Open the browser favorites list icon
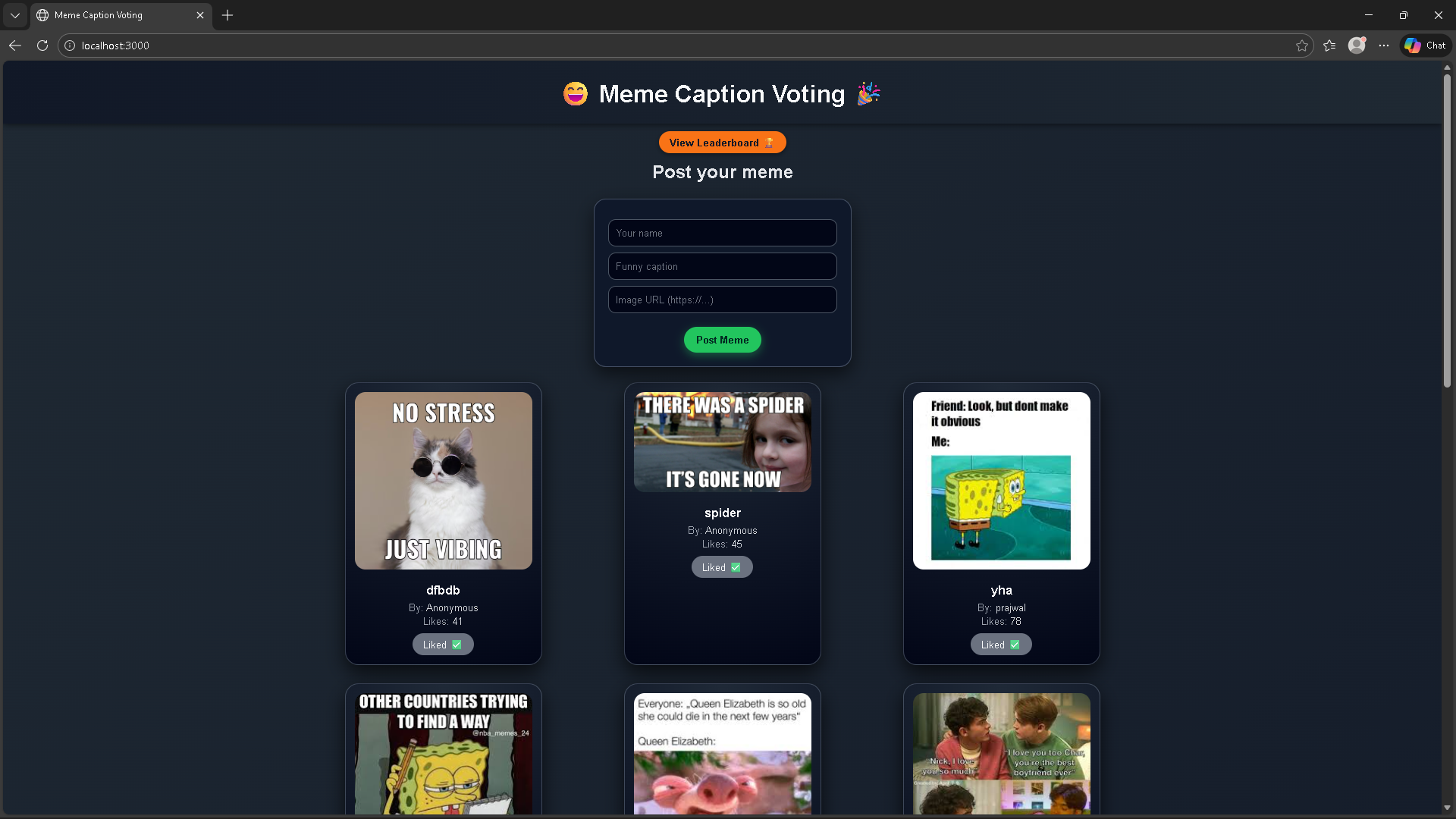The width and height of the screenshot is (1456, 819). (1329, 45)
